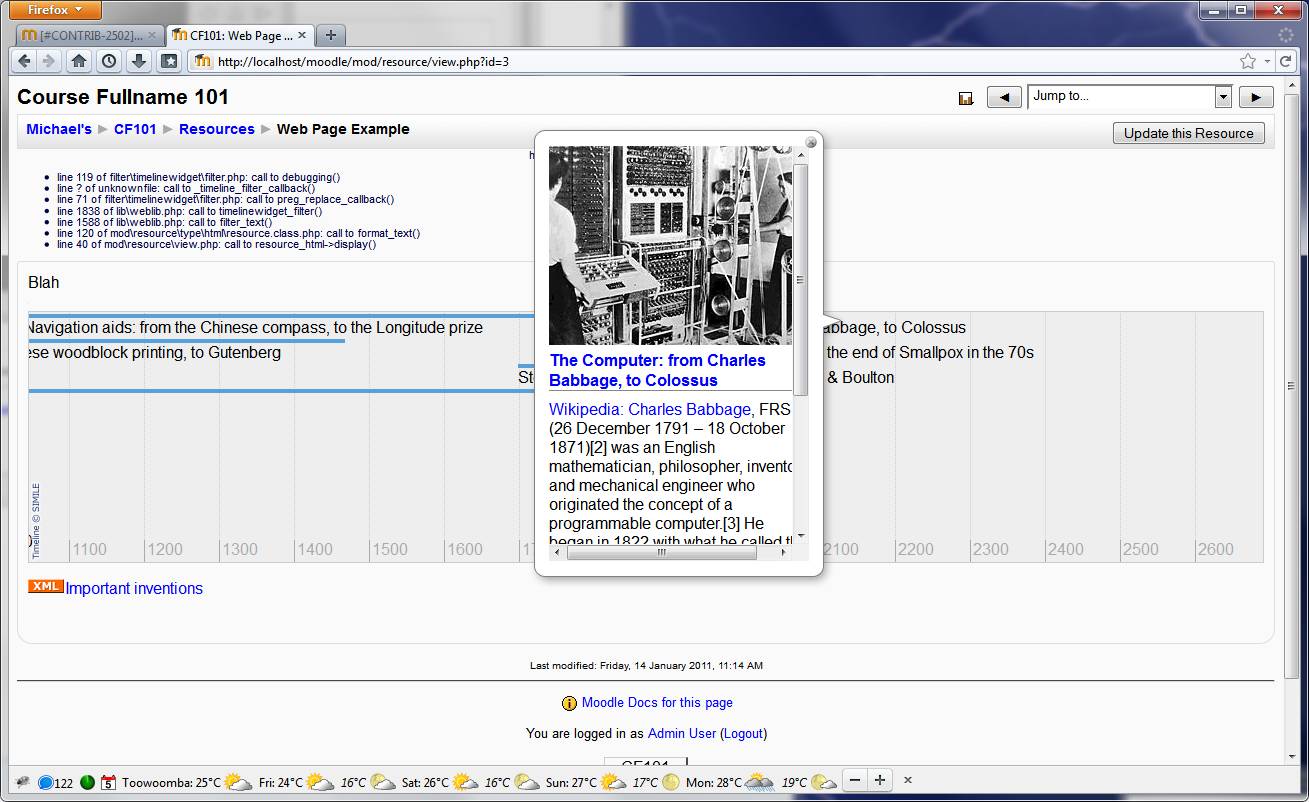Click the page's vertical scrollbar thumb
This screenshot has width=1309, height=802.
pyautogui.click(x=1291, y=385)
